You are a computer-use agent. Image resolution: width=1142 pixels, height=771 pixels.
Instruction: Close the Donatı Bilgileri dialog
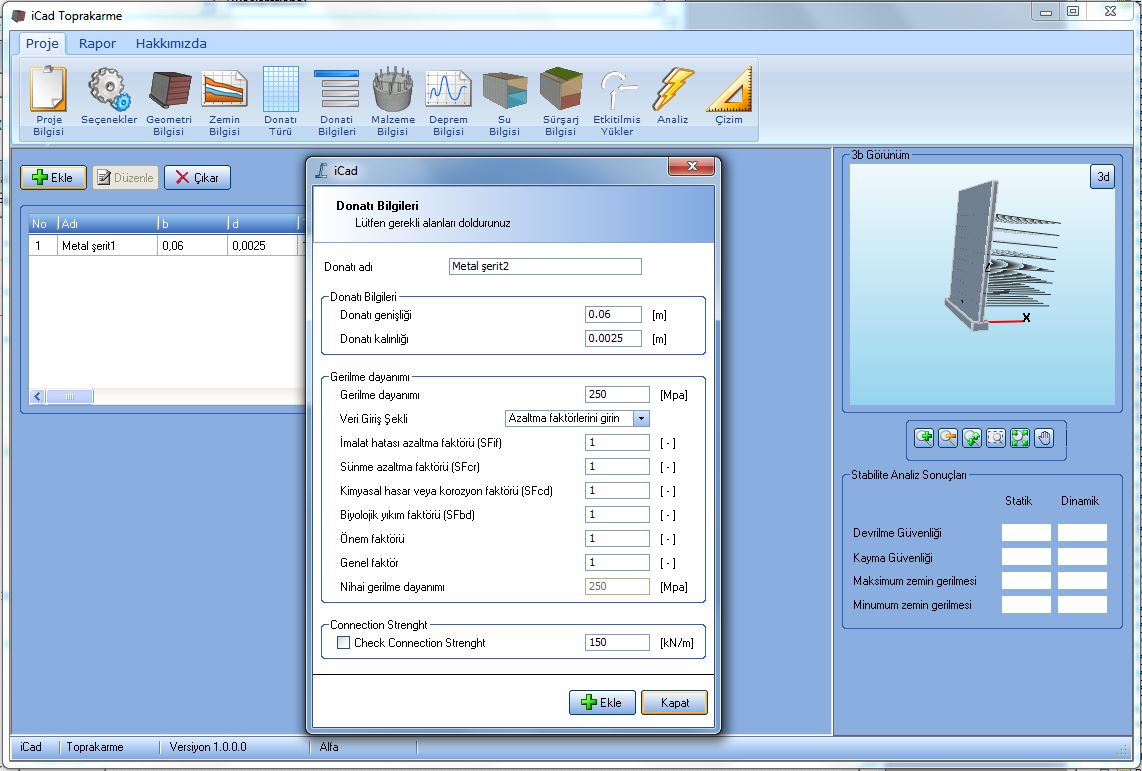click(x=693, y=167)
